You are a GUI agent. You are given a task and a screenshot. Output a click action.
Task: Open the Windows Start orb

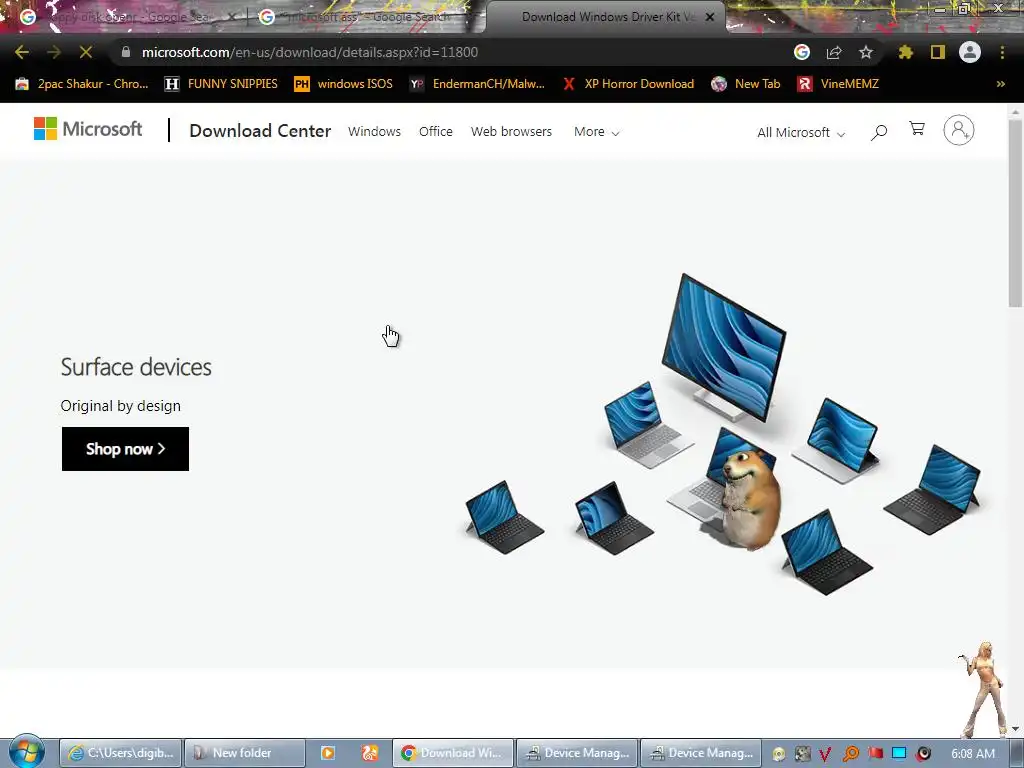point(26,752)
